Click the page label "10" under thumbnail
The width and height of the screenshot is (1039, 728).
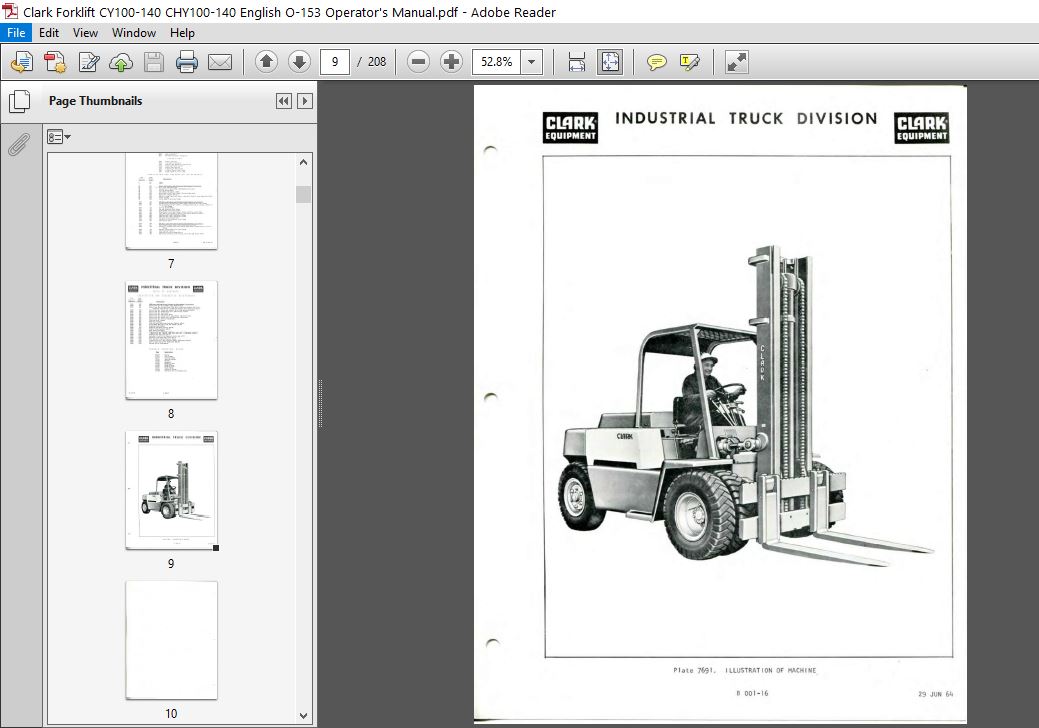tap(171, 713)
